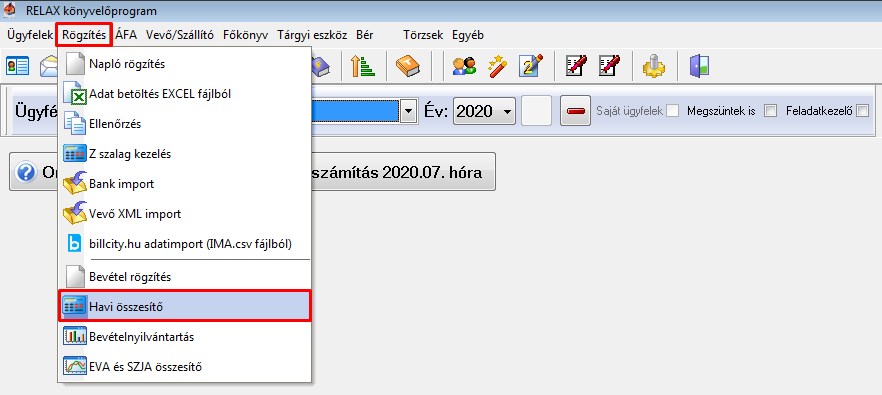Open the ÁFA menu
The height and width of the screenshot is (395, 882).
[126, 35]
